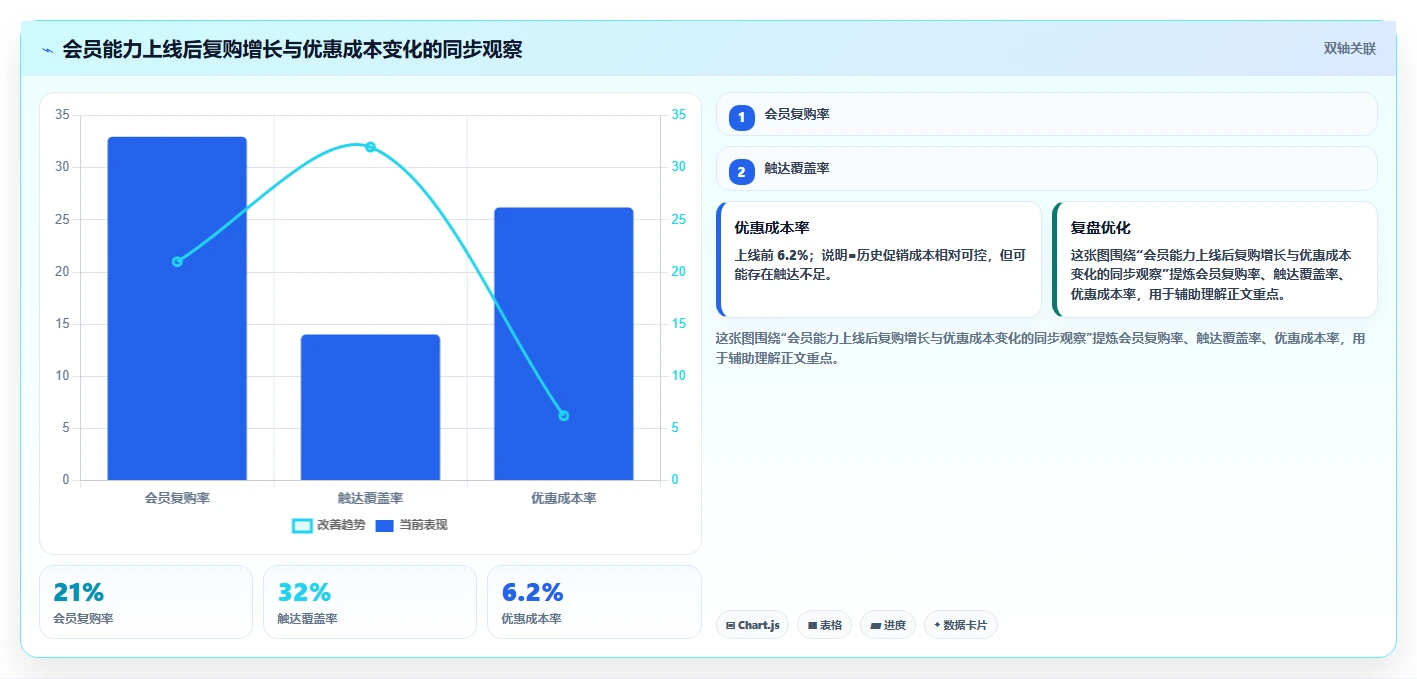The height and width of the screenshot is (679, 1417).
Task: Select the 优惠成本率 blue bar in the chart
Action: [x=564, y=343]
